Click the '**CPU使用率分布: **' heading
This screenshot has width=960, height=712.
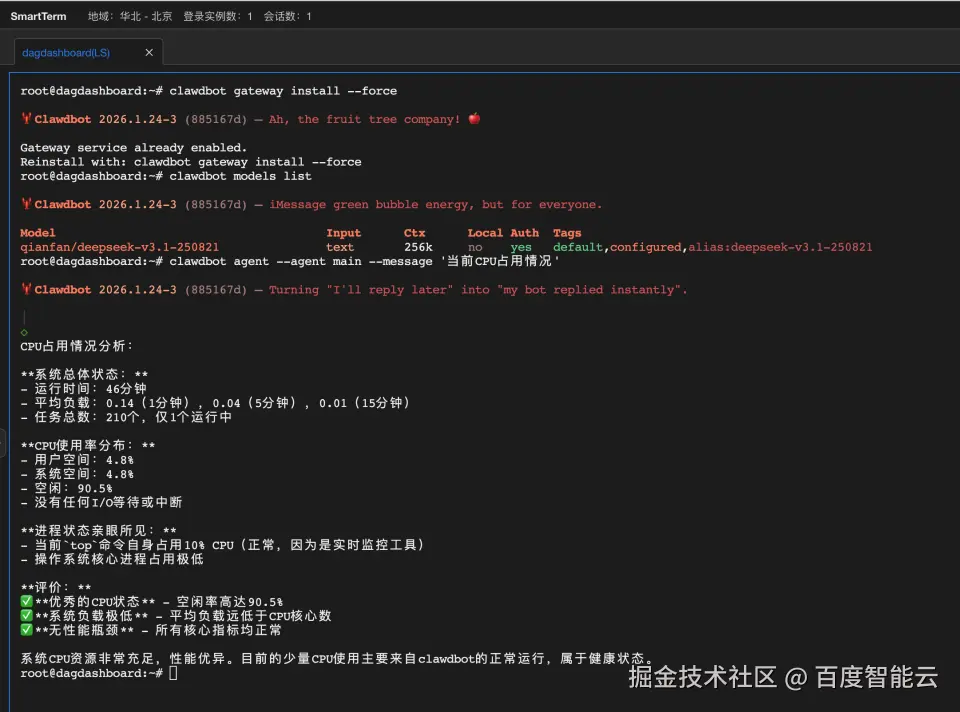(x=88, y=445)
